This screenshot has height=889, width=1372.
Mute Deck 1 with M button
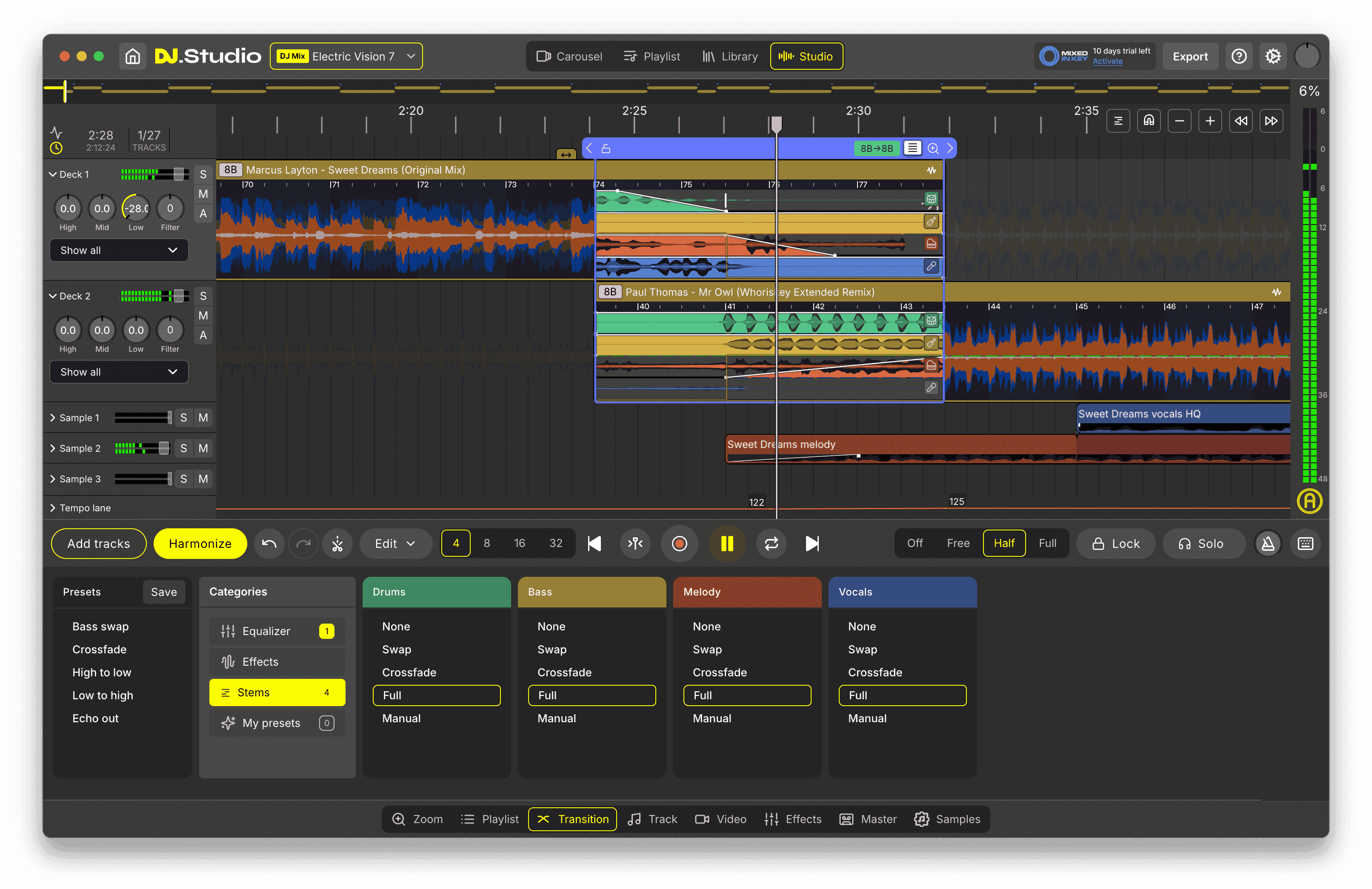203,194
